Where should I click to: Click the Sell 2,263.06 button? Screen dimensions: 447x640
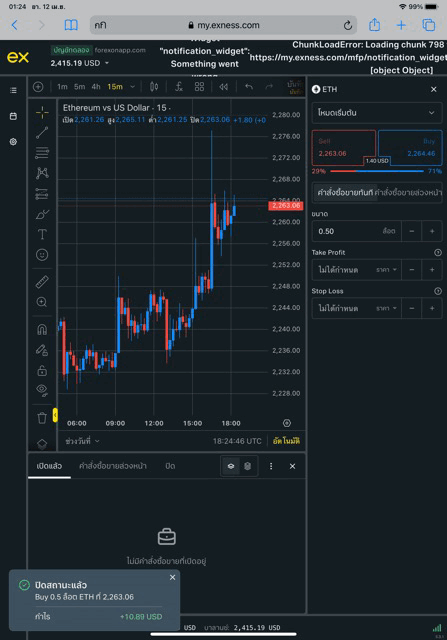[343, 147]
